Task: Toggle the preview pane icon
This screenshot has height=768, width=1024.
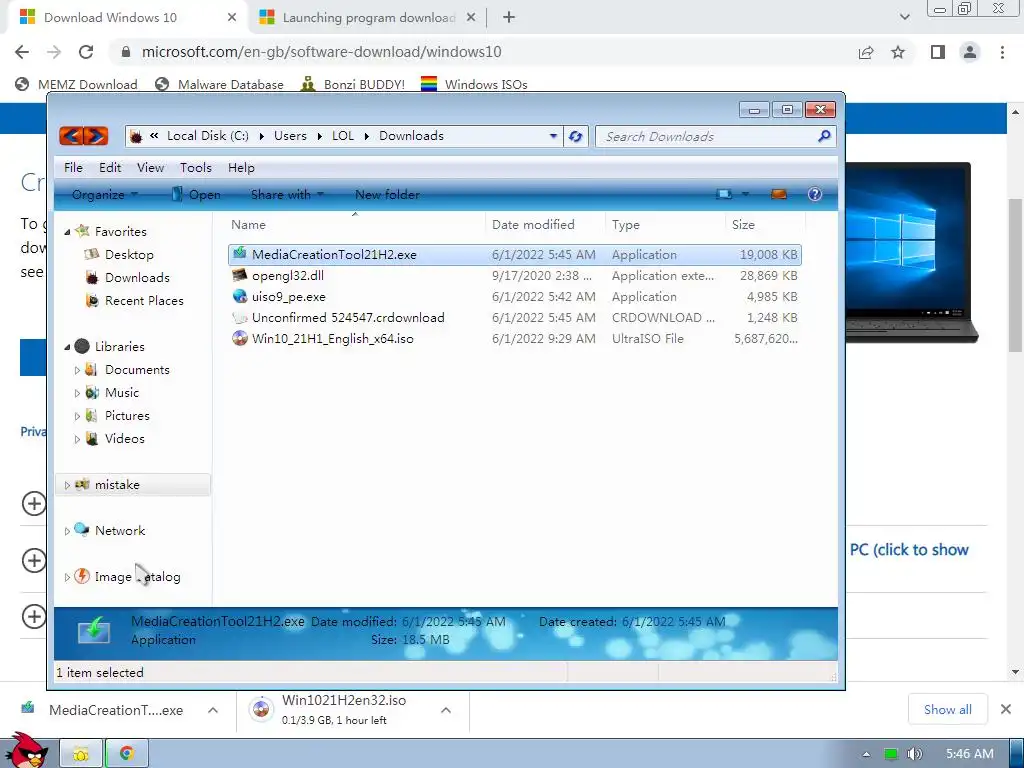Action: click(x=778, y=194)
